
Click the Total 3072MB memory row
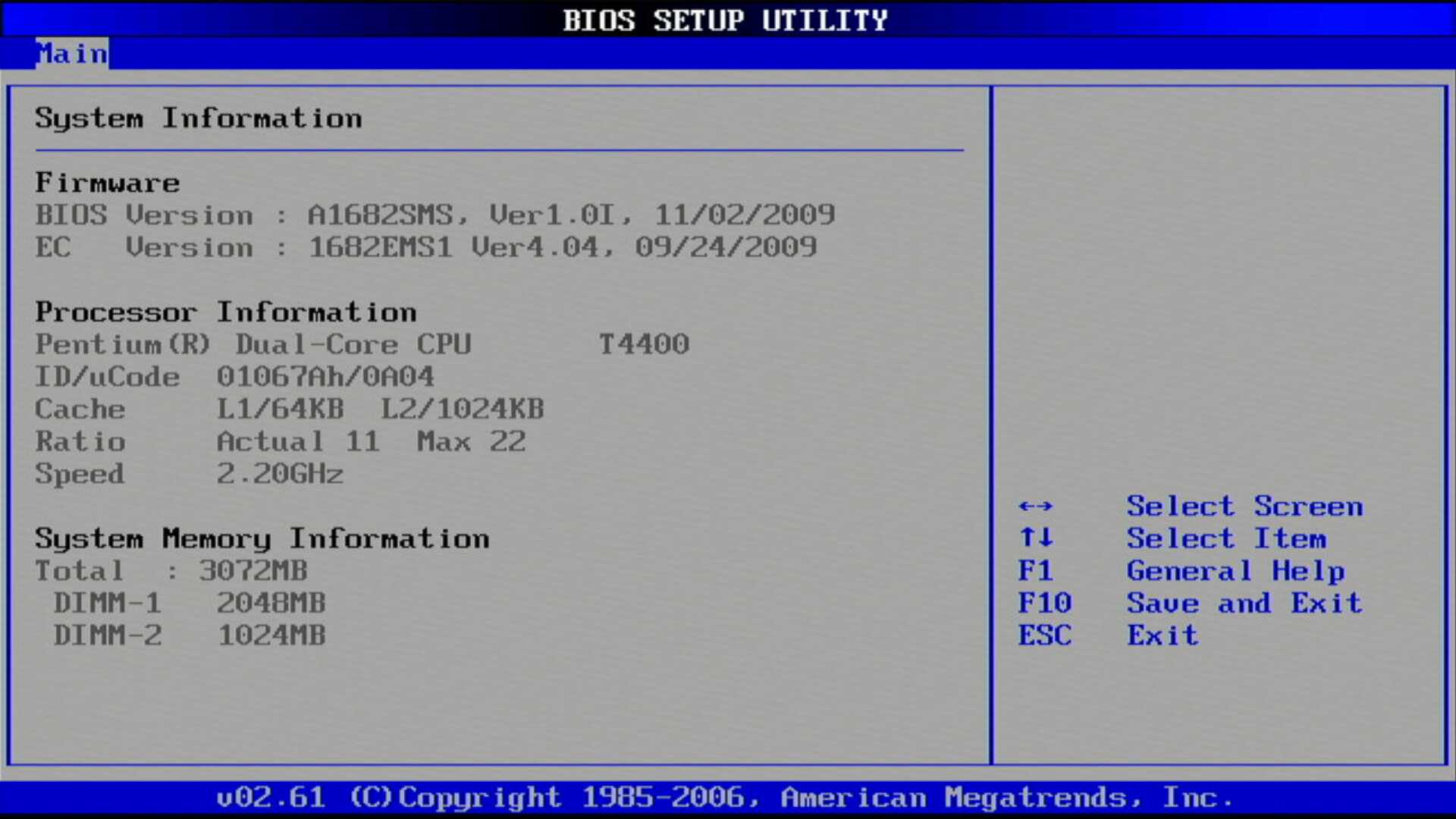point(171,571)
